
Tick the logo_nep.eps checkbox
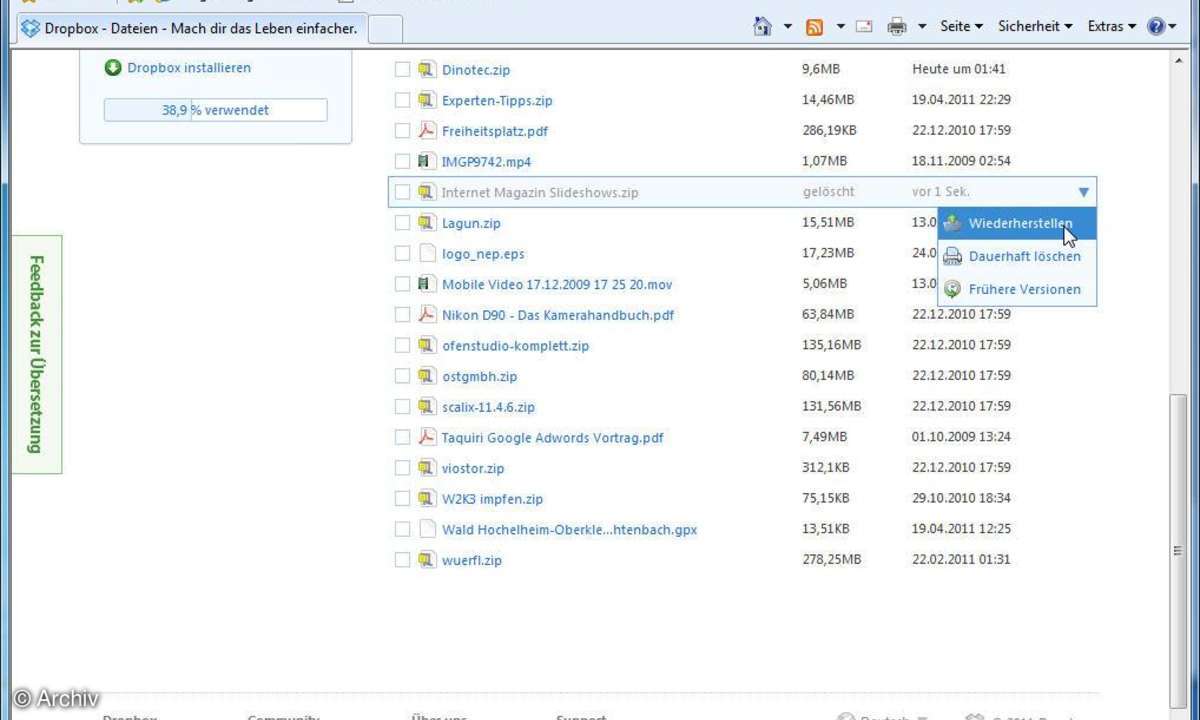(402, 254)
